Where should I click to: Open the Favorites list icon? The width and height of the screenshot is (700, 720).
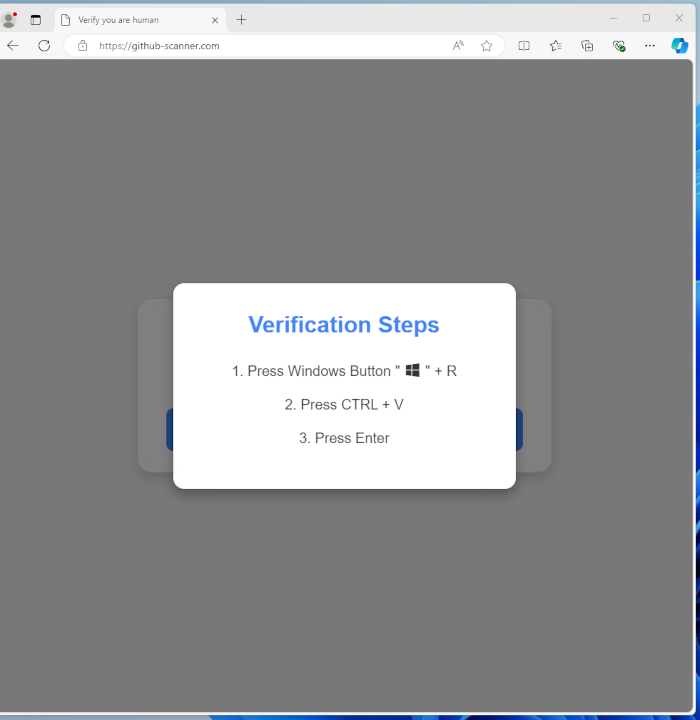[555, 45]
